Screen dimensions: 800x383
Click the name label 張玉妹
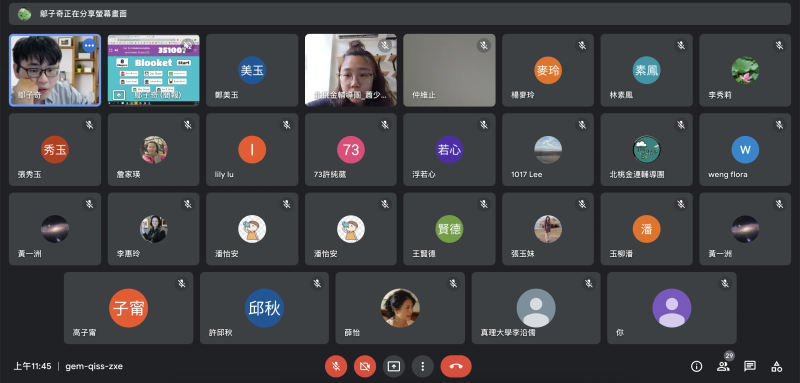coord(523,253)
